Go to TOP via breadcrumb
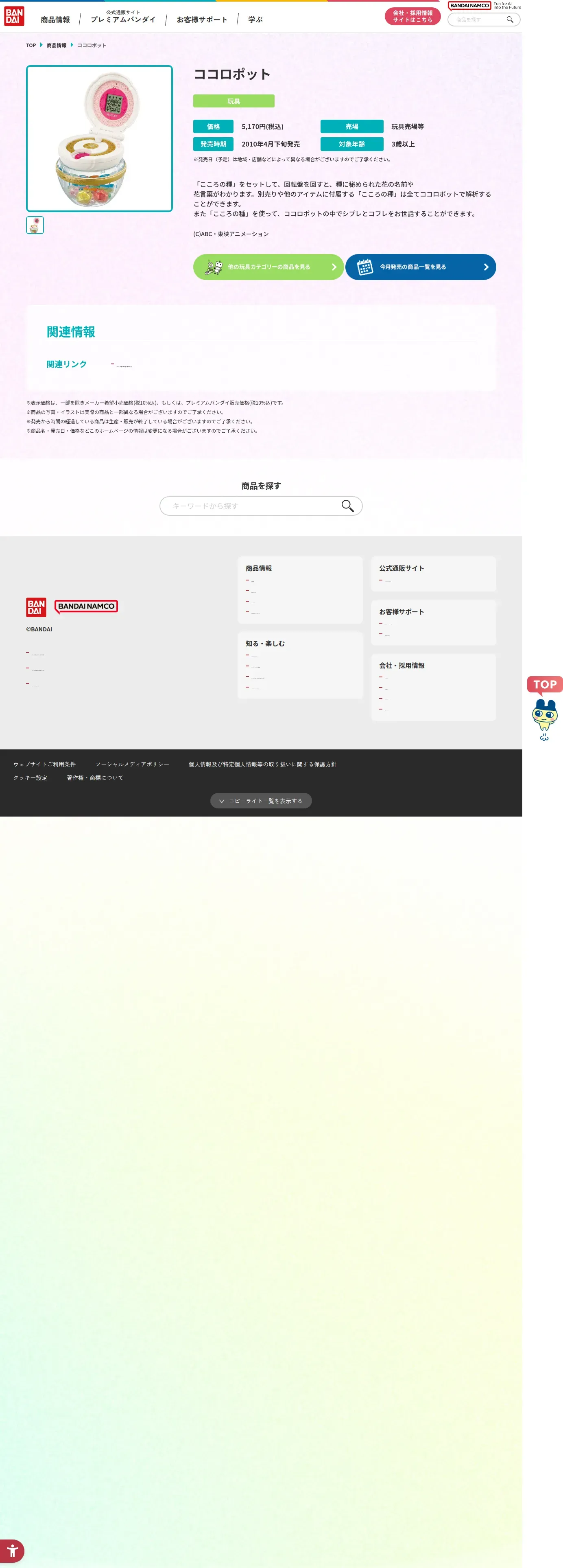Screen dimensions: 563x1568 click(x=31, y=45)
